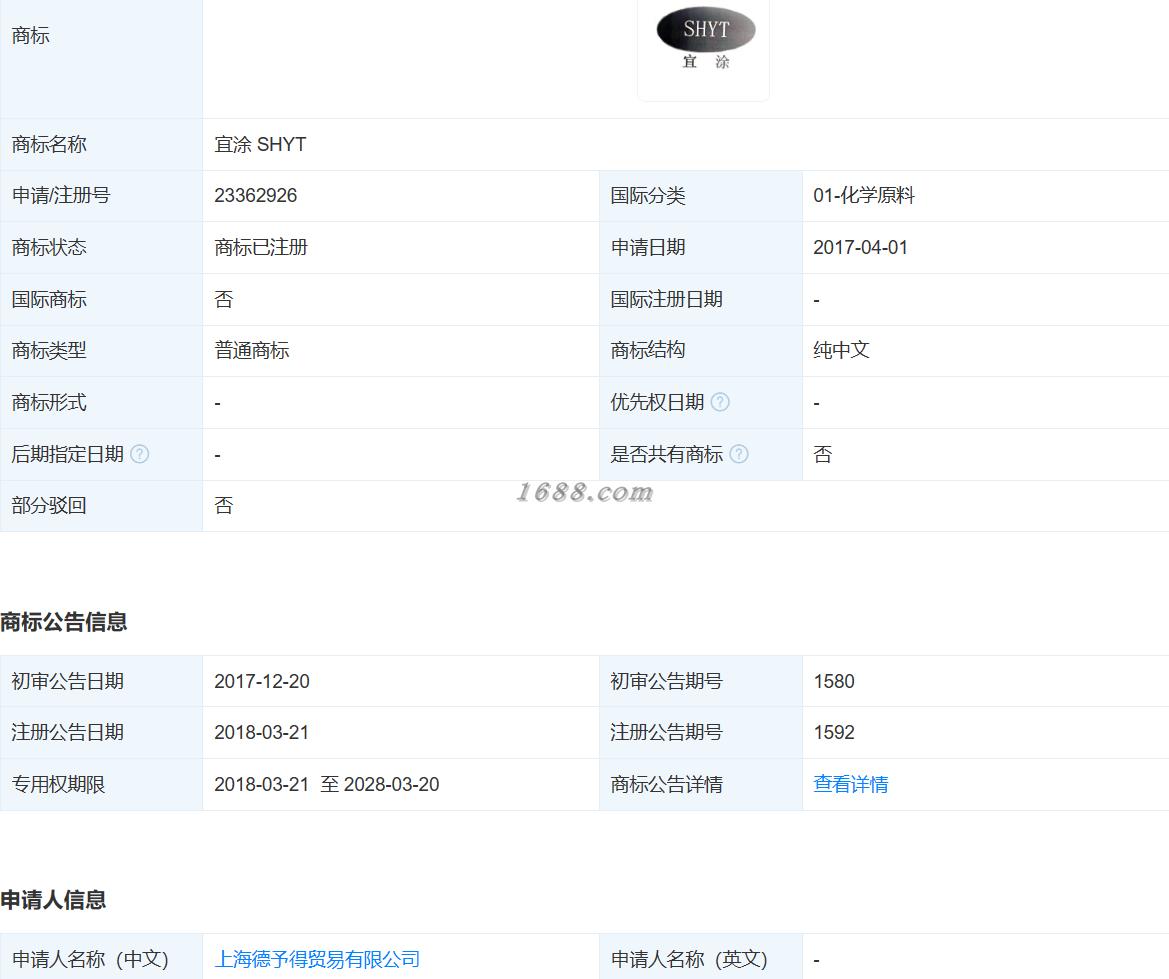Click the 国际注册日期 label cell
Viewport: 1169px width, 979px height.
[x=701, y=299]
